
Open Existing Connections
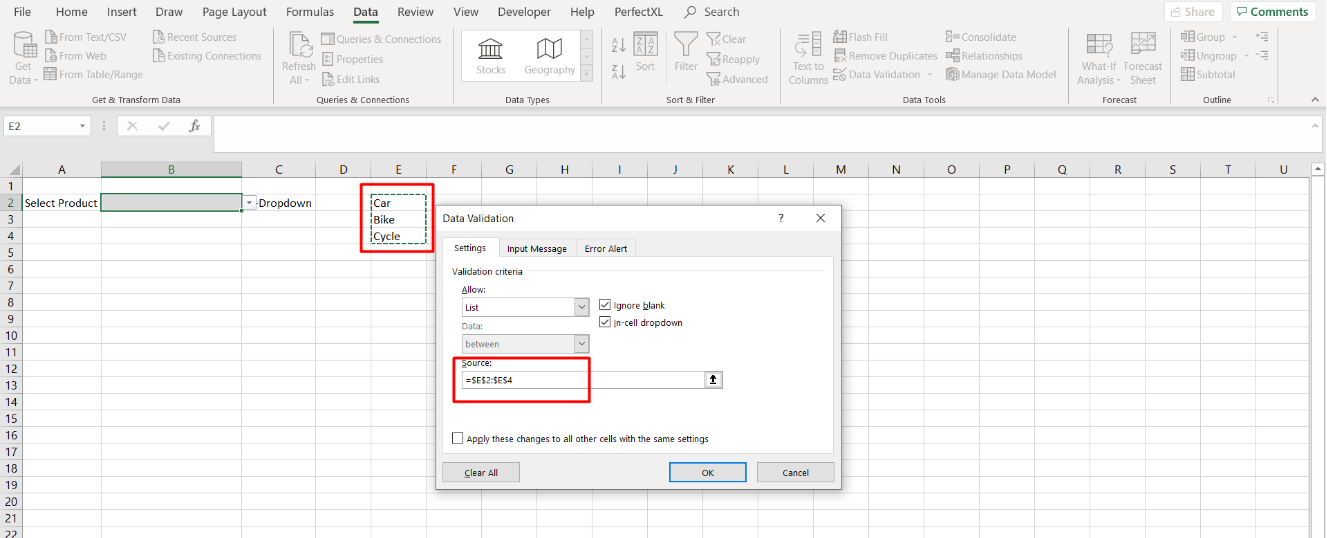point(207,56)
